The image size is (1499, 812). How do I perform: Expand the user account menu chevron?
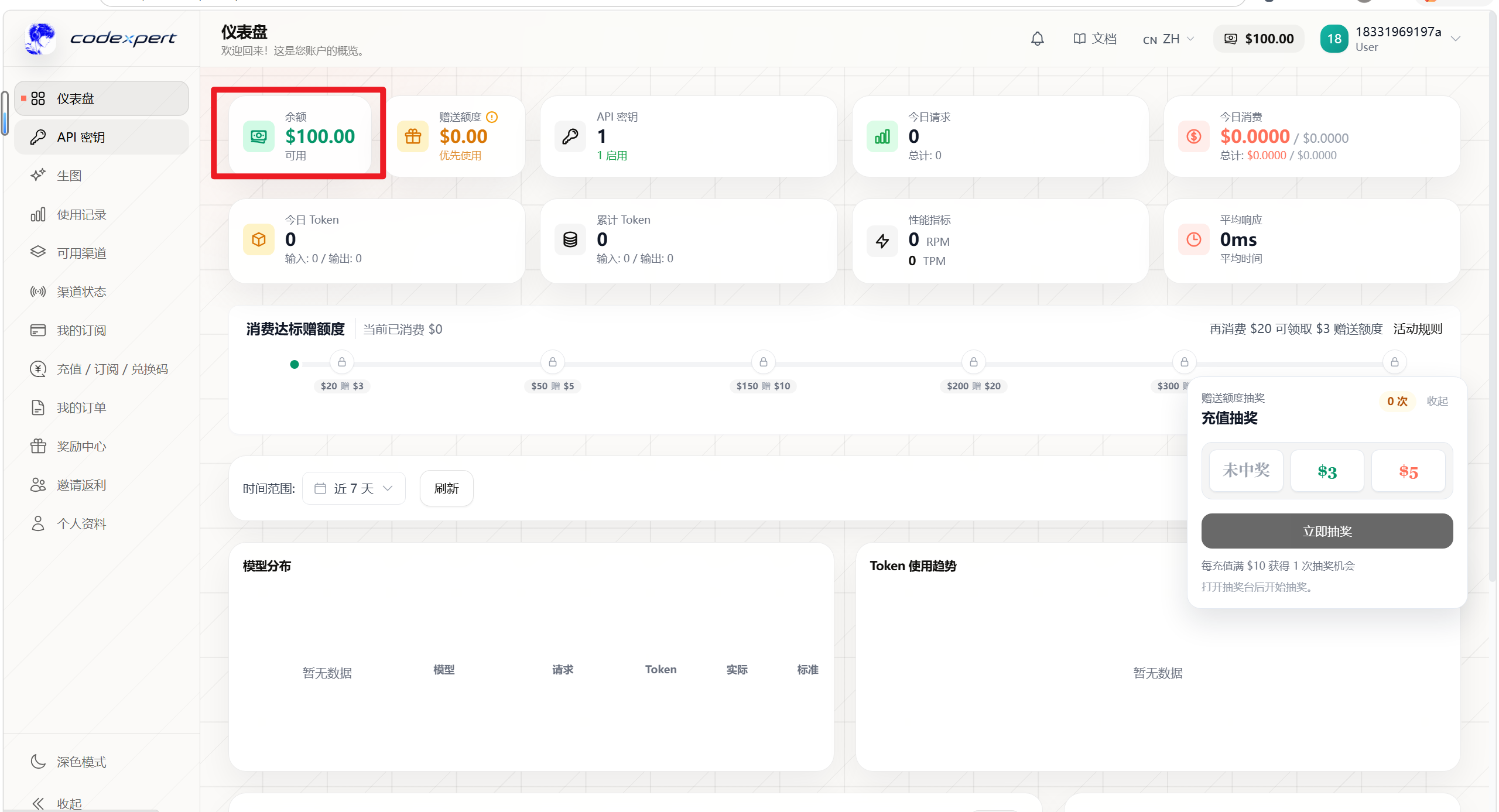(x=1455, y=39)
